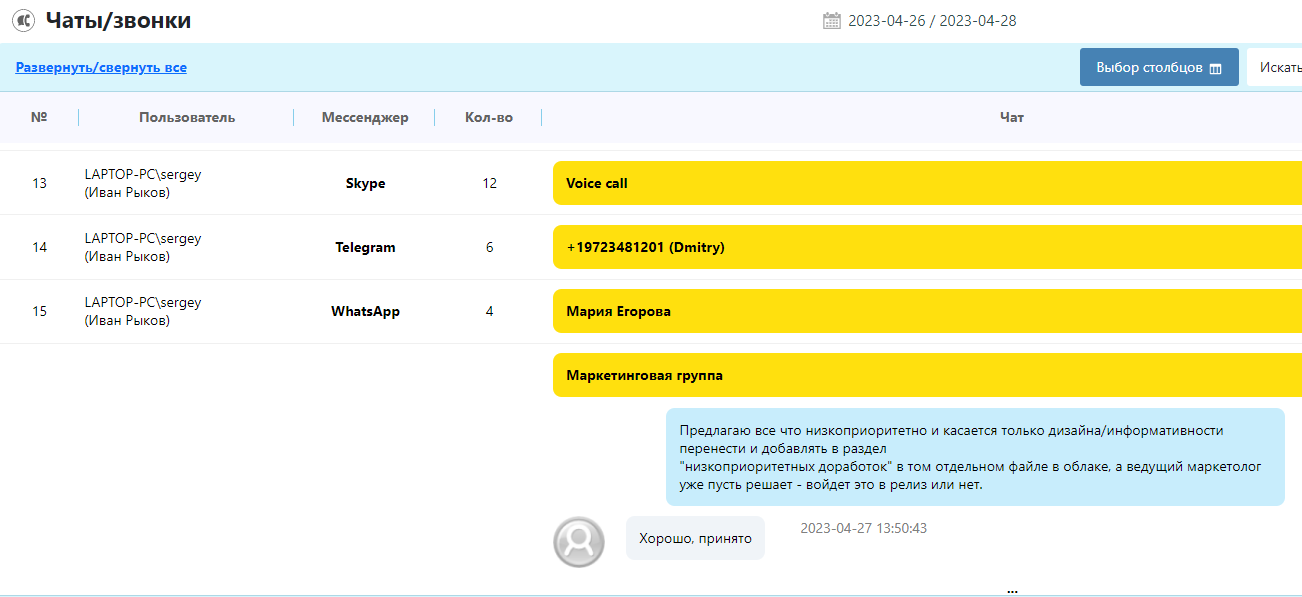1302x597 pixels.
Task: Select the Skype row messenger cell
Action: click(x=365, y=184)
